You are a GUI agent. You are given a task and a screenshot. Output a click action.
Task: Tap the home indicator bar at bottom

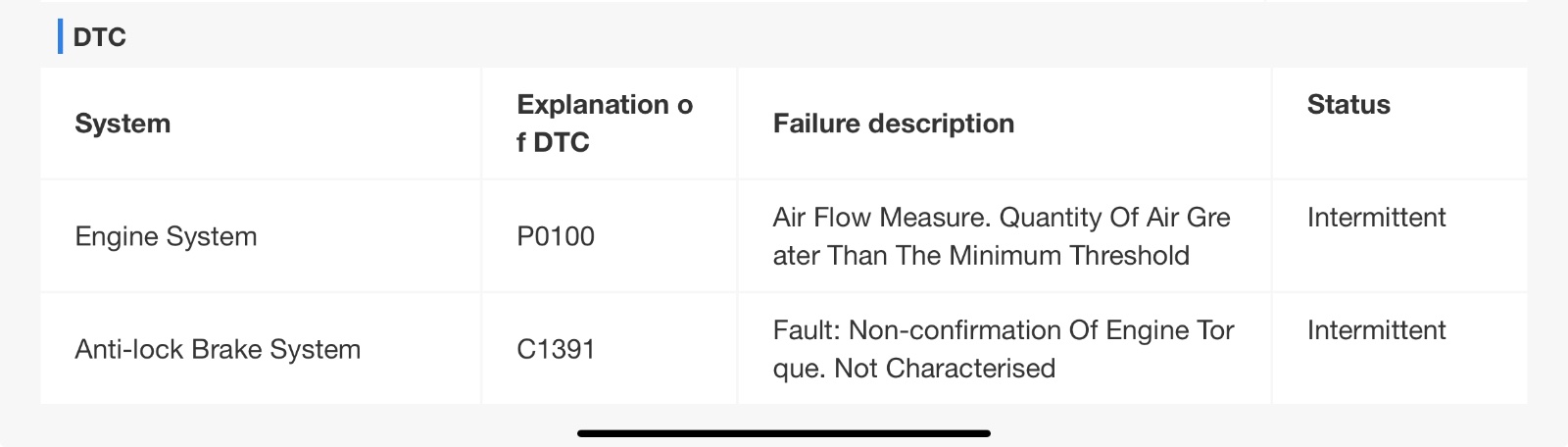click(x=784, y=432)
